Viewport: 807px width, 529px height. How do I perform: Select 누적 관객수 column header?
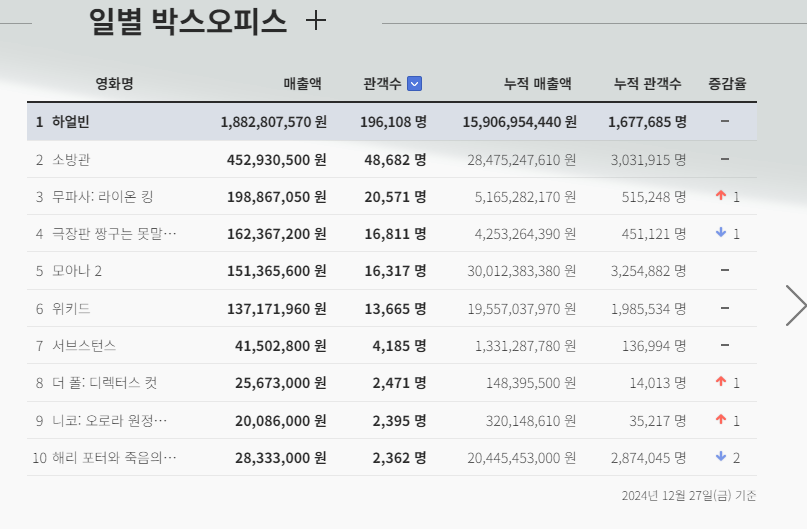[647, 83]
